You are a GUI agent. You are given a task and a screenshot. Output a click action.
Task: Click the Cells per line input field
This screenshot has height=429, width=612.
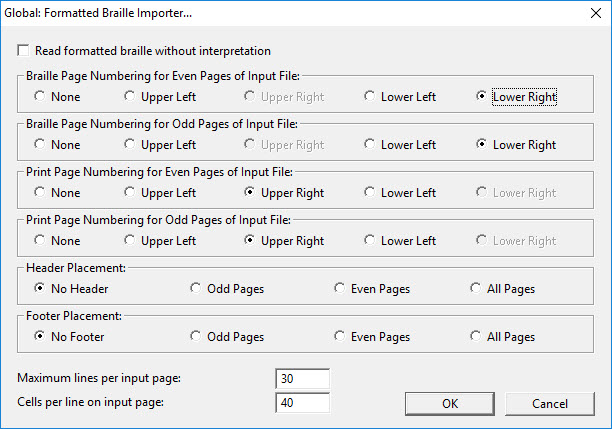(301, 403)
